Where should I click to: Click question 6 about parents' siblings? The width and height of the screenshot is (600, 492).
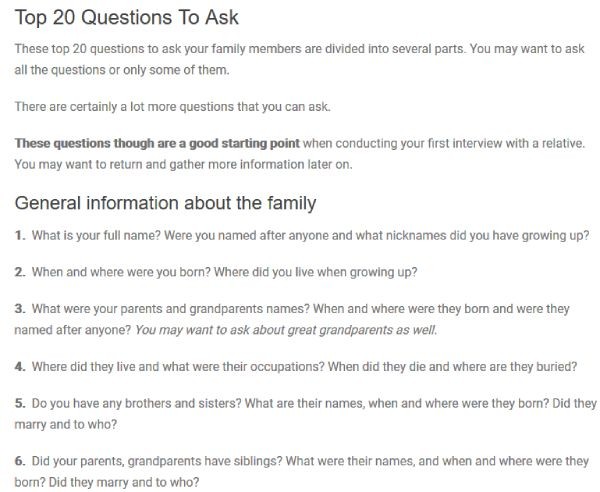pos(302,471)
